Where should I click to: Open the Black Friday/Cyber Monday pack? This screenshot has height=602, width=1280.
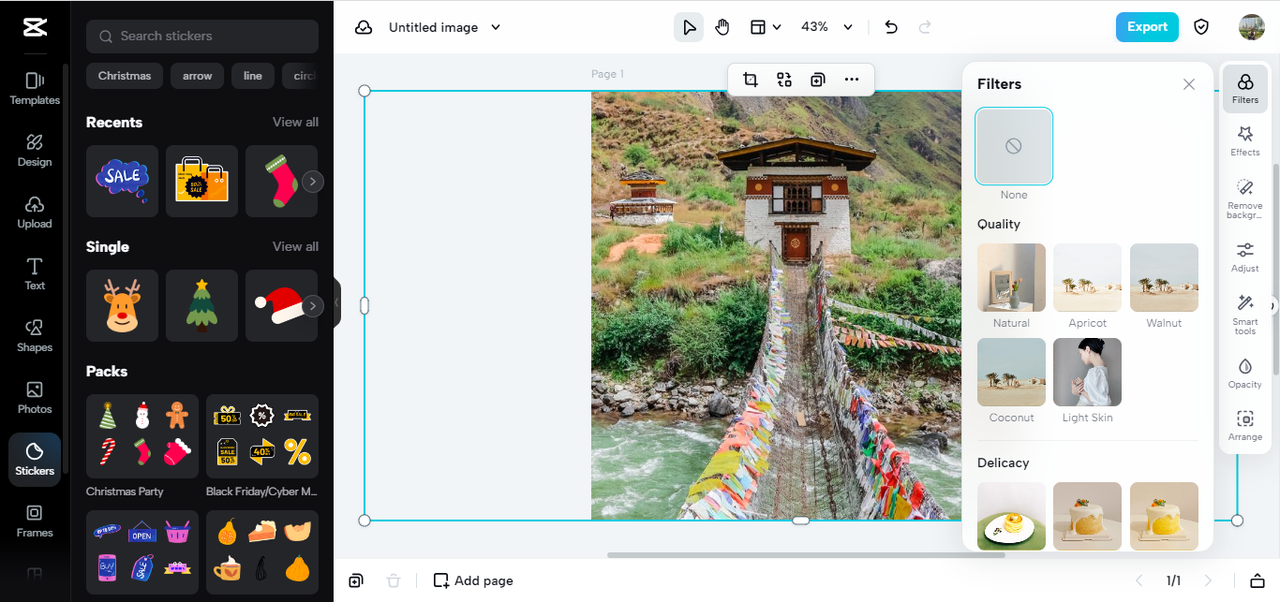pyautogui.click(x=262, y=436)
